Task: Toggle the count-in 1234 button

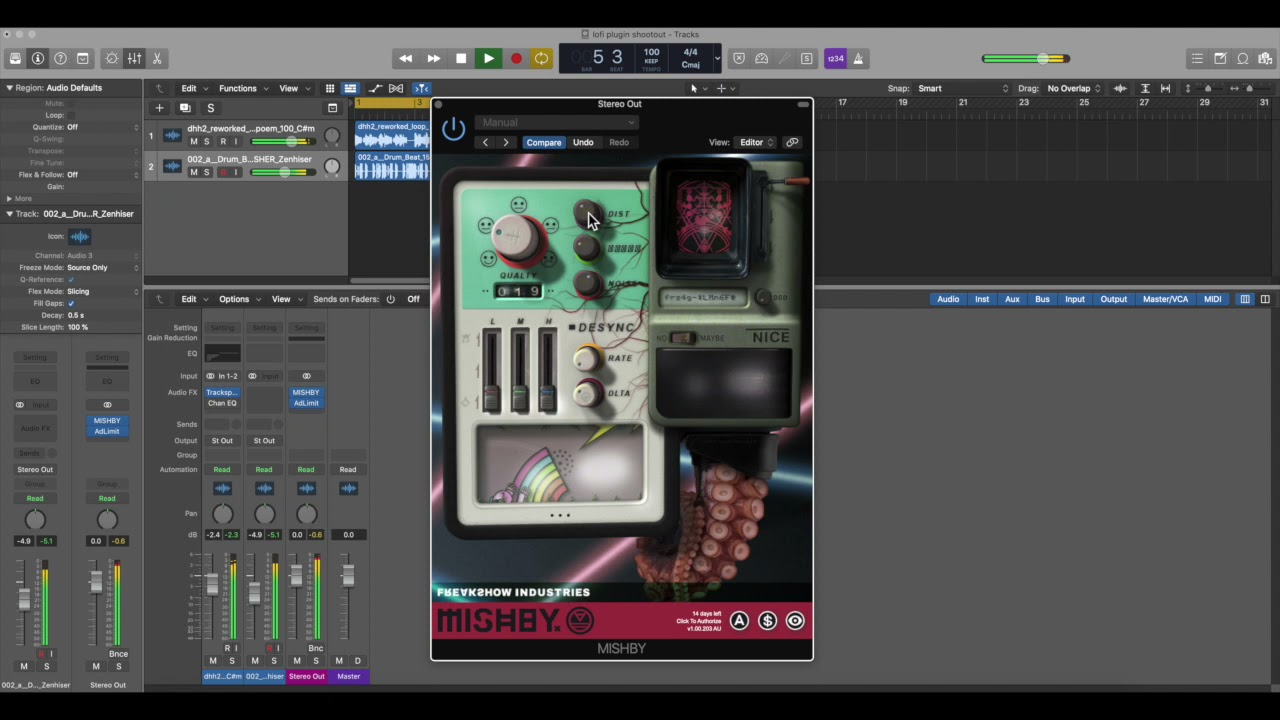Action: 835,59
